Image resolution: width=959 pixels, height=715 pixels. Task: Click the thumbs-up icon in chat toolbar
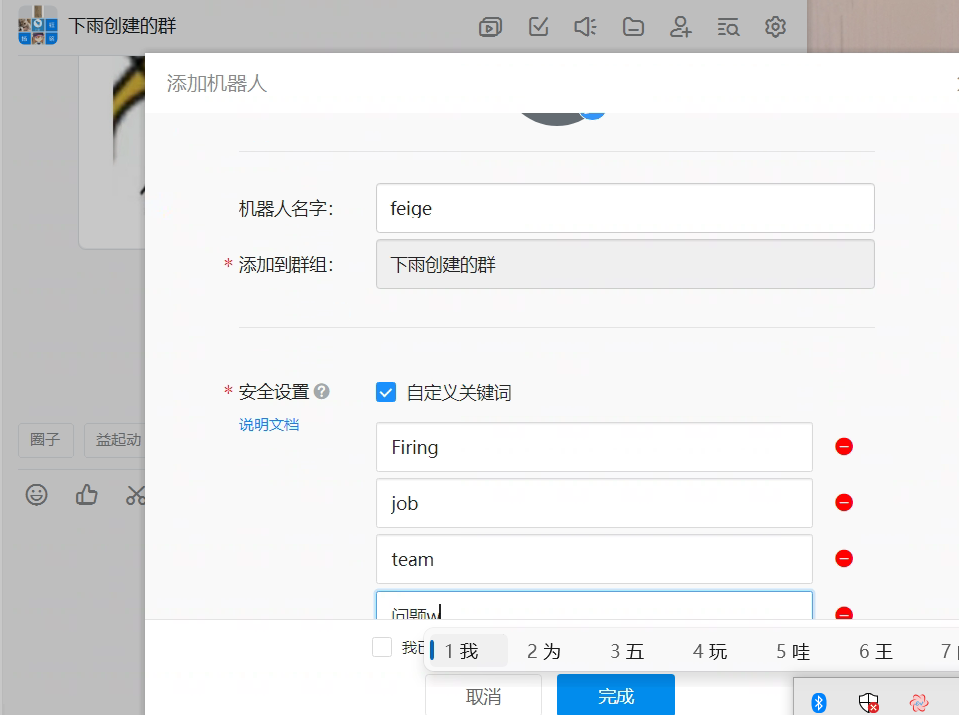[x=86, y=494]
